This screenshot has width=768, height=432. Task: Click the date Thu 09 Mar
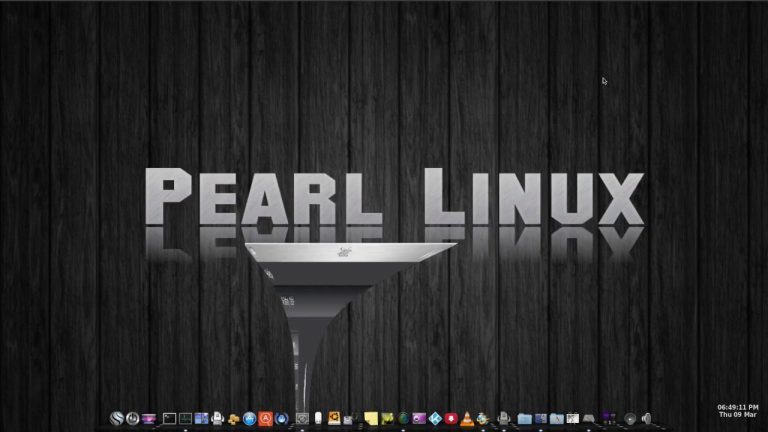point(738,414)
